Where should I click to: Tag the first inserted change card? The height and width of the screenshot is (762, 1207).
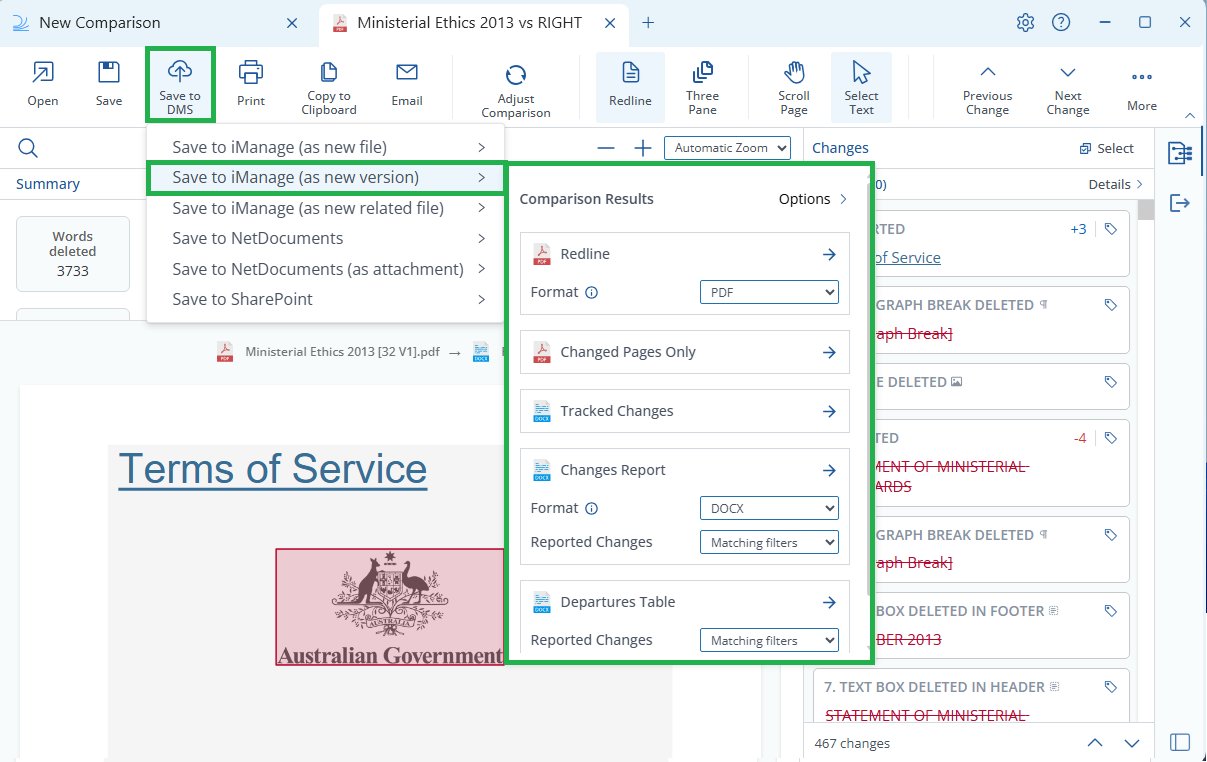1111,229
